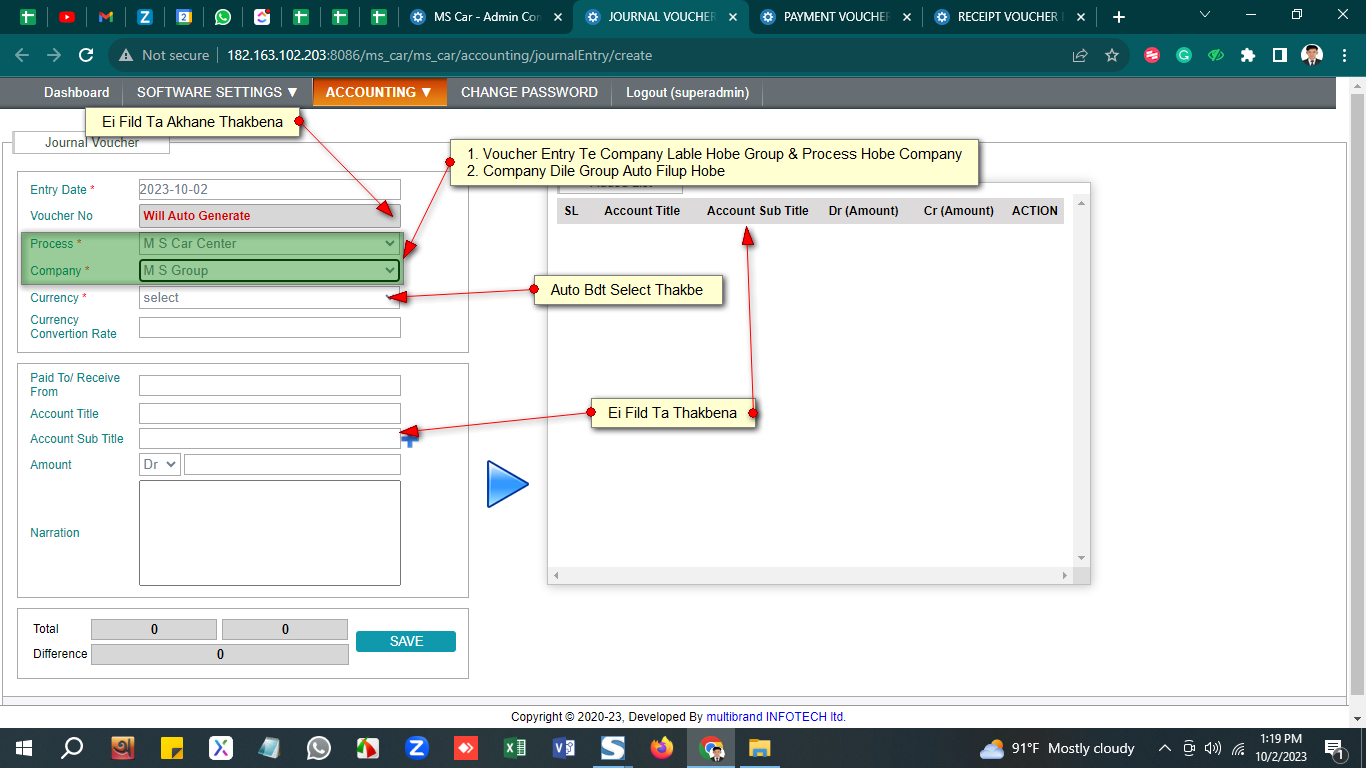1366x768 pixels.
Task: Click the blue arrow to add the entry
Action: point(508,484)
